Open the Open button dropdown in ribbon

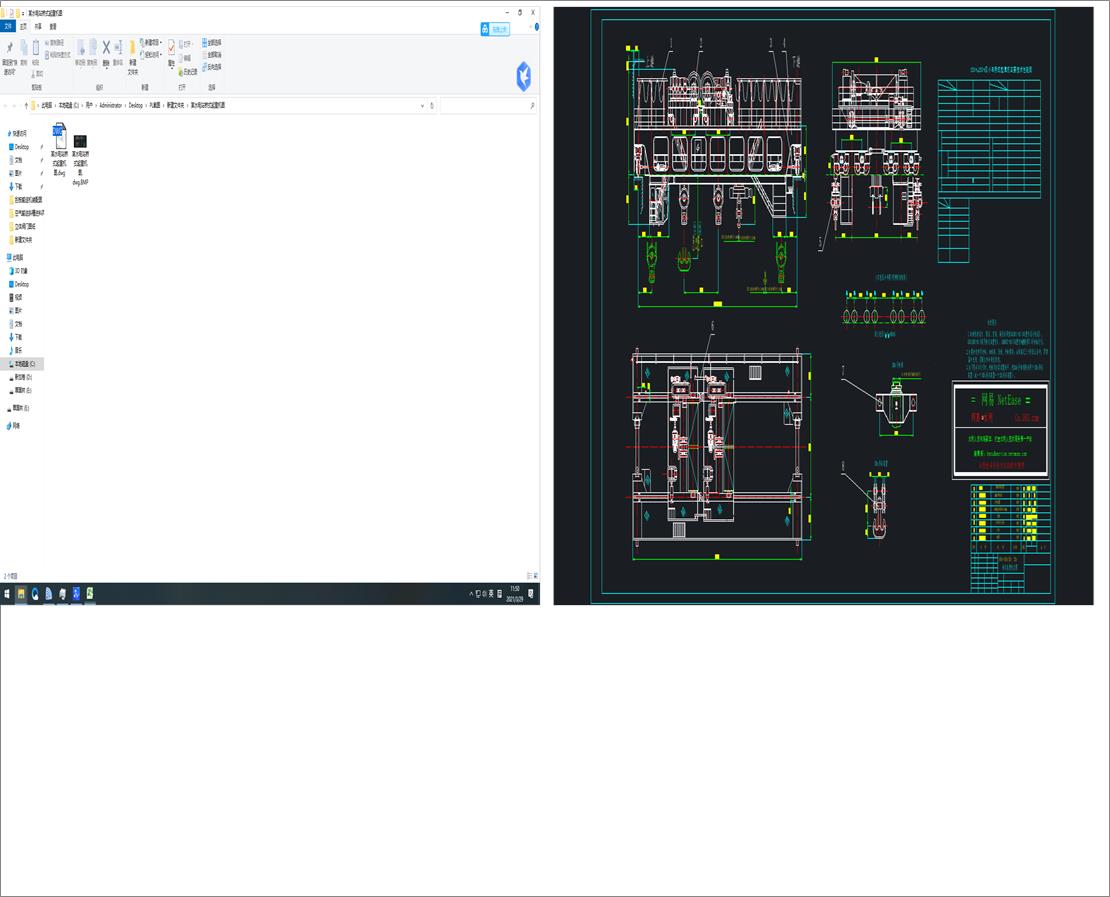188,44
